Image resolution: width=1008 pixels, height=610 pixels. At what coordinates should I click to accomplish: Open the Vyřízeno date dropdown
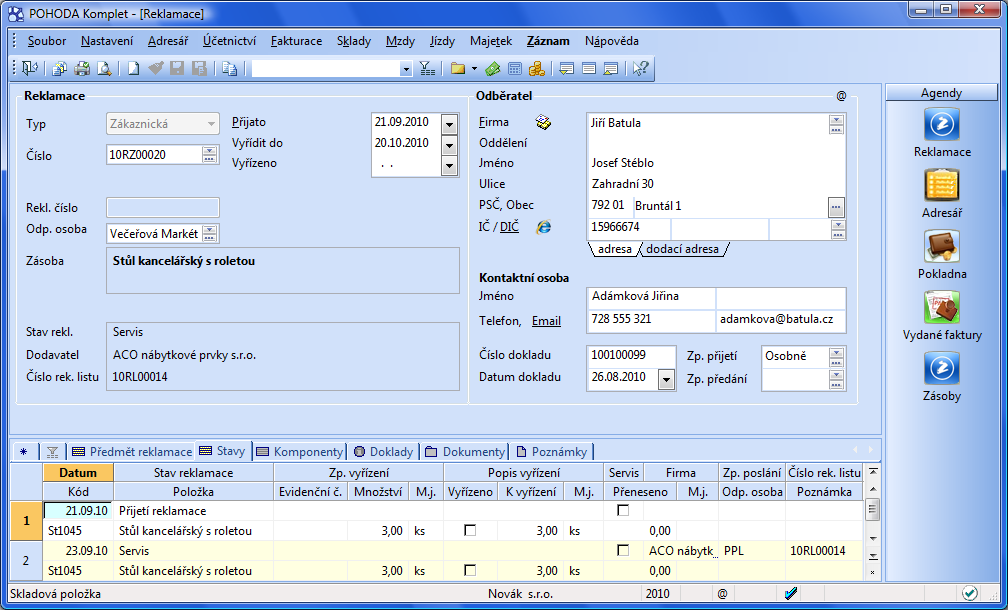point(450,165)
